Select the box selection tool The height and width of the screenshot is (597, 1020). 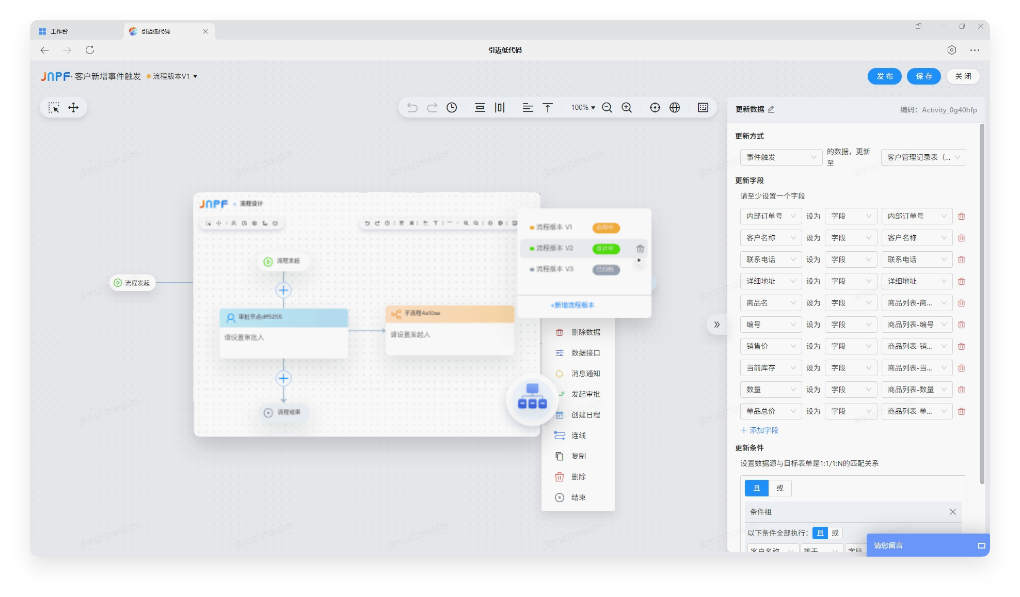[x=54, y=107]
